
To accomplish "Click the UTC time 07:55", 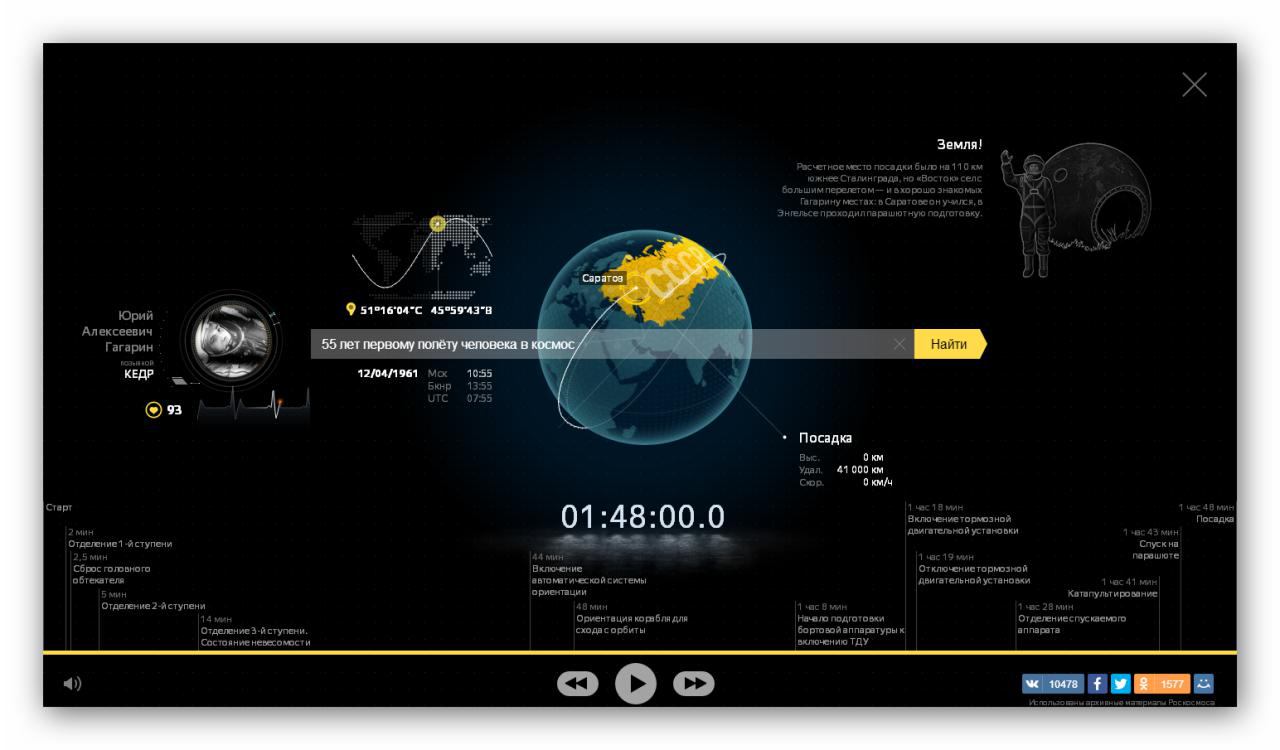I will click(x=479, y=398).
